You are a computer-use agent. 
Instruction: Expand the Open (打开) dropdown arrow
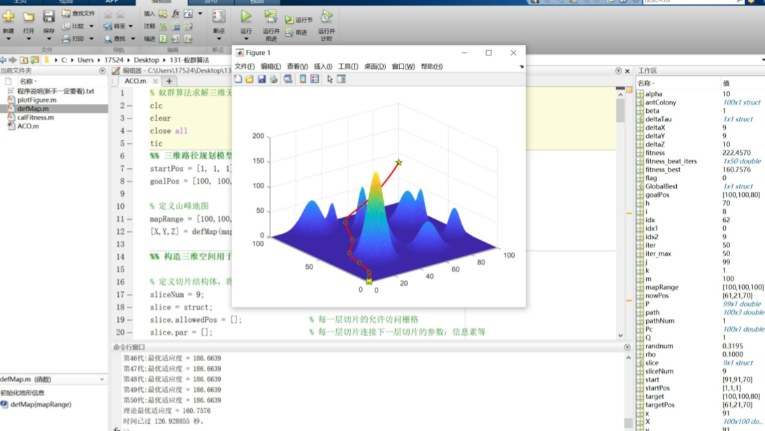tap(29, 40)
